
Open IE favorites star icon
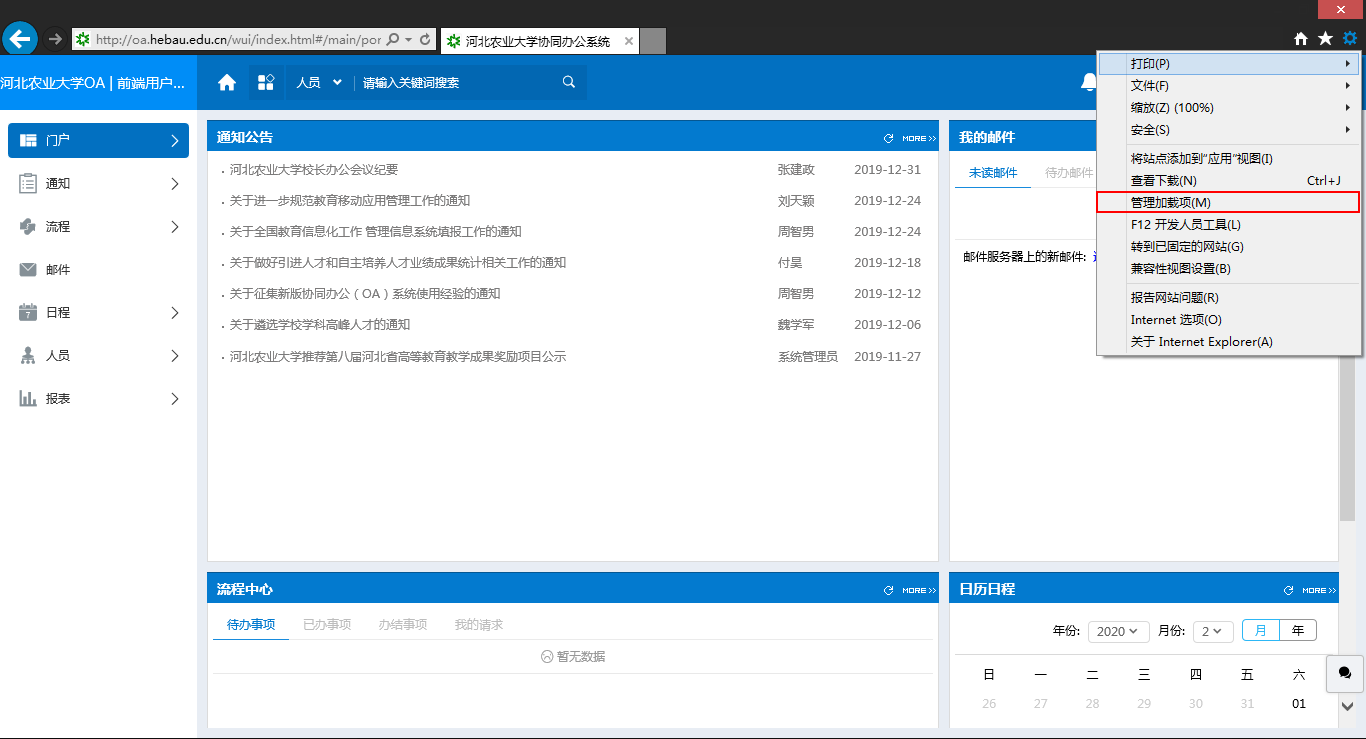(1325, 39)
